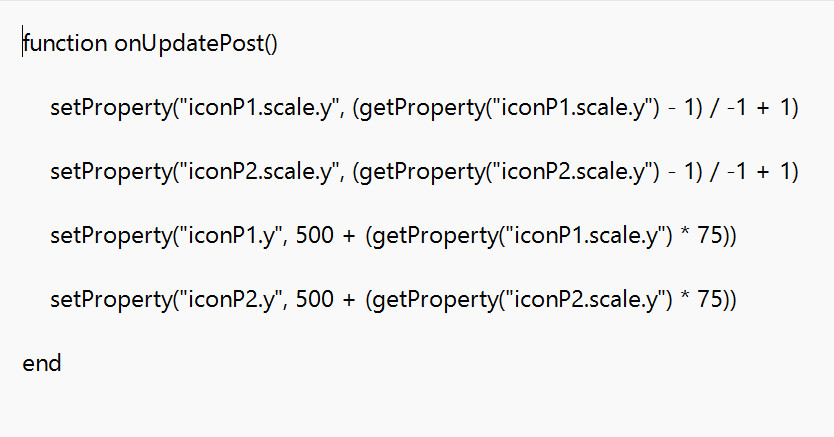This screenshot has height=437, width=834.
Task: Click the 'function' keyword on first line
Action: click(64, 43)
